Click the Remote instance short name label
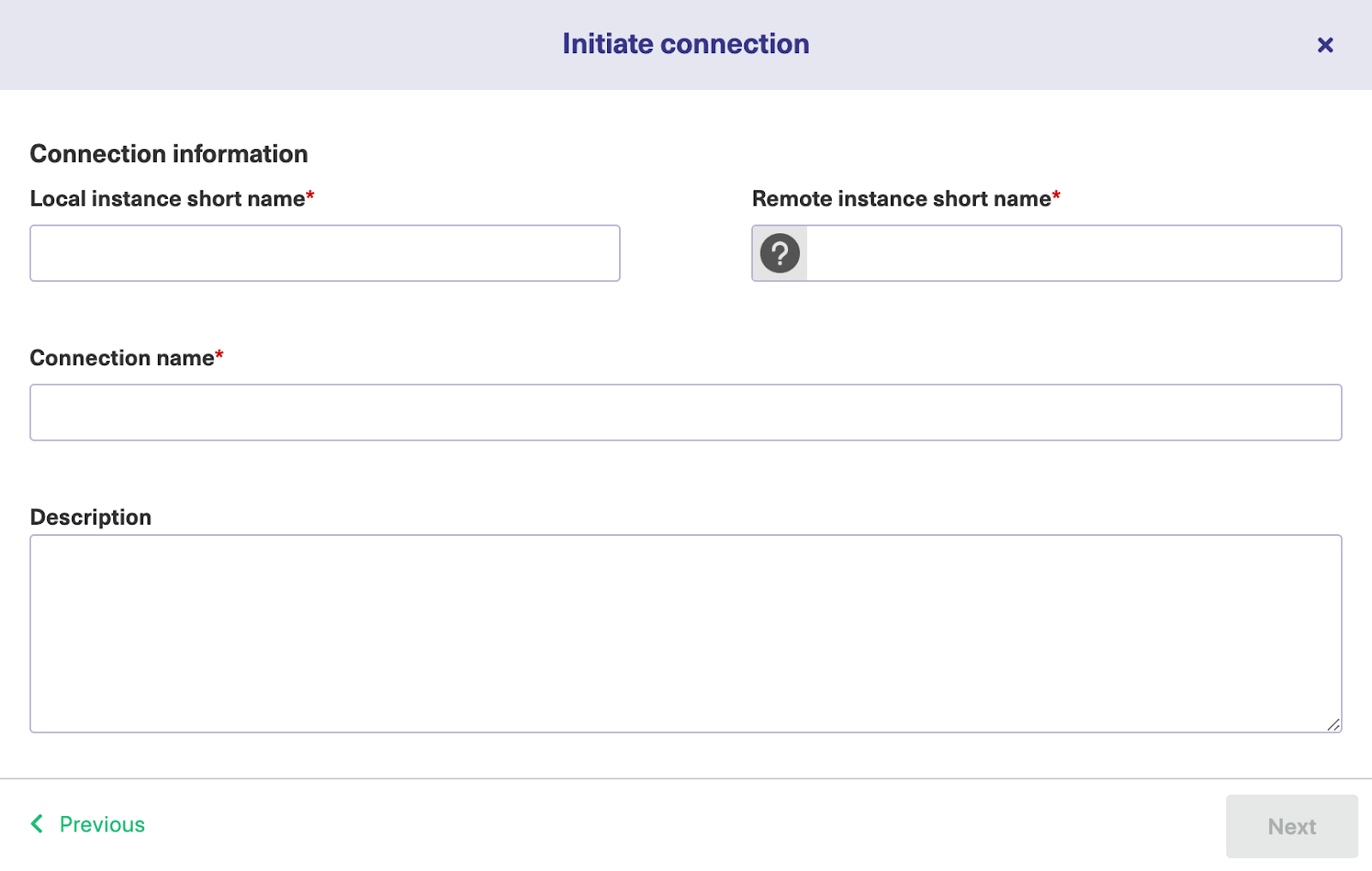Image resolution: width=1372 pixels, height=871 pixels. tap(900, 199)
